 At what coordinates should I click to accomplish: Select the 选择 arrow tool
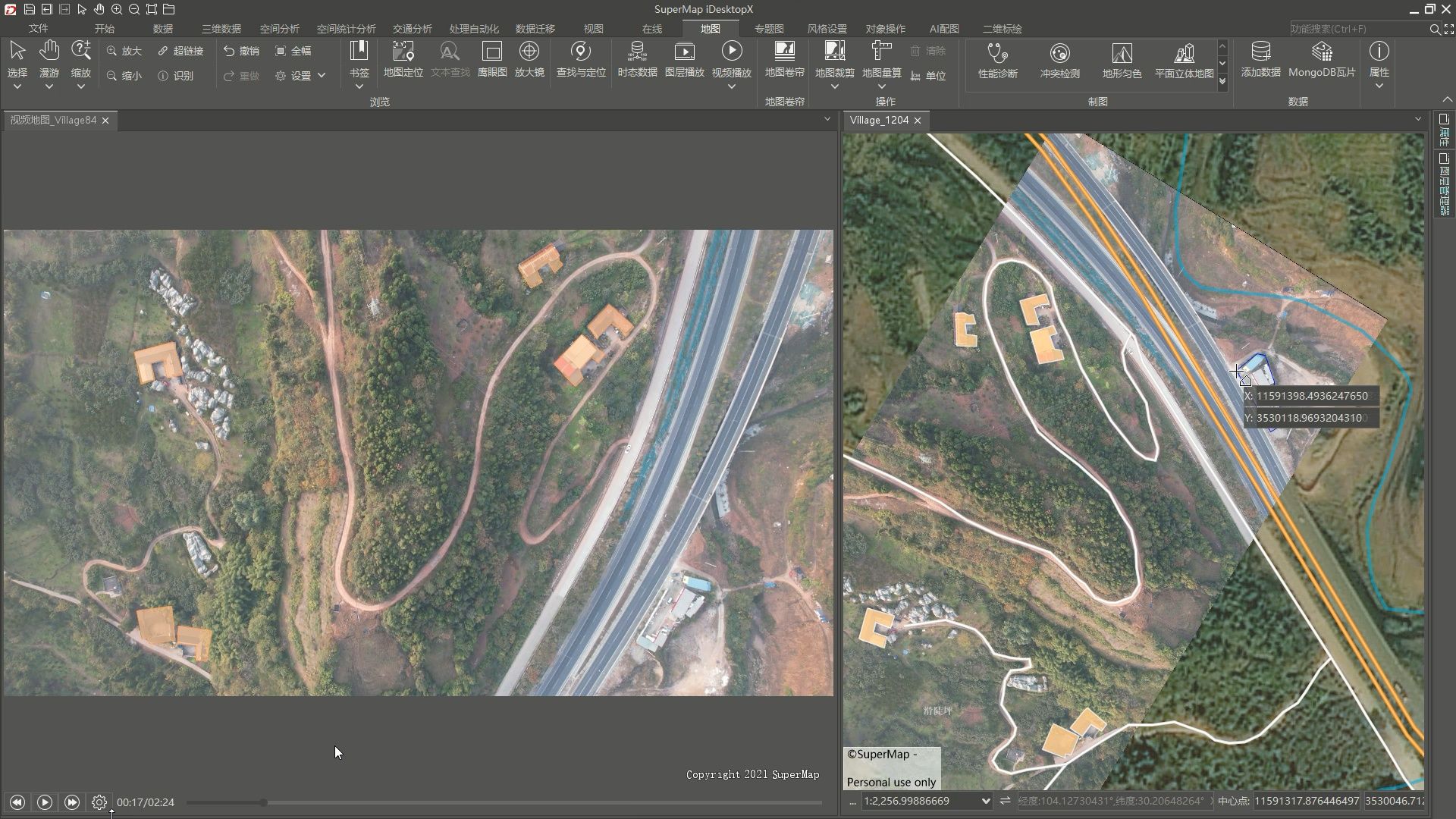point(17,59)
